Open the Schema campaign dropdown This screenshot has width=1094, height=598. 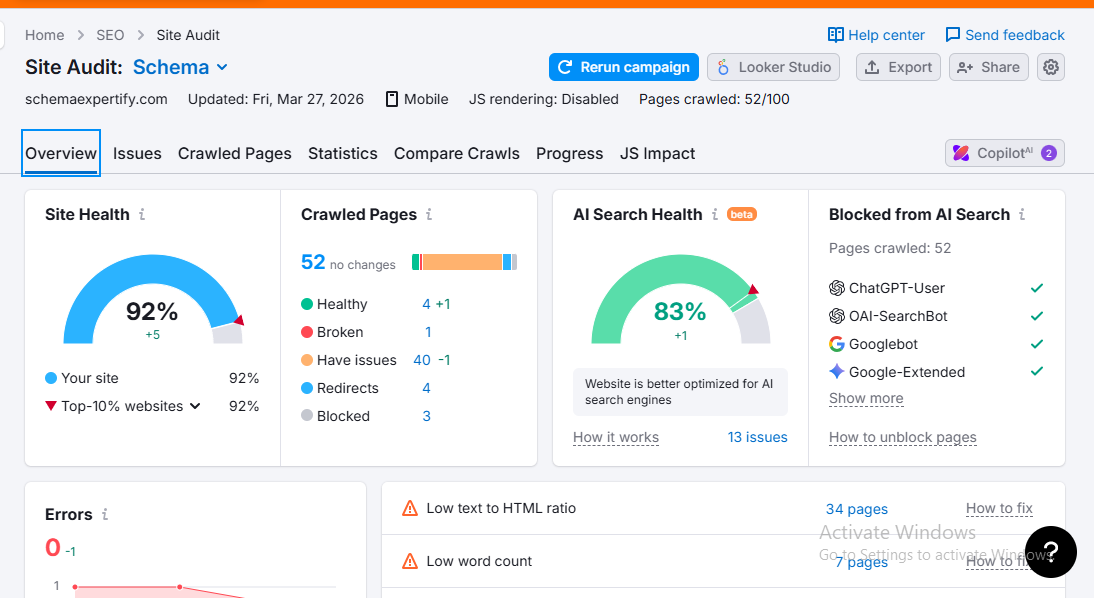180,67
